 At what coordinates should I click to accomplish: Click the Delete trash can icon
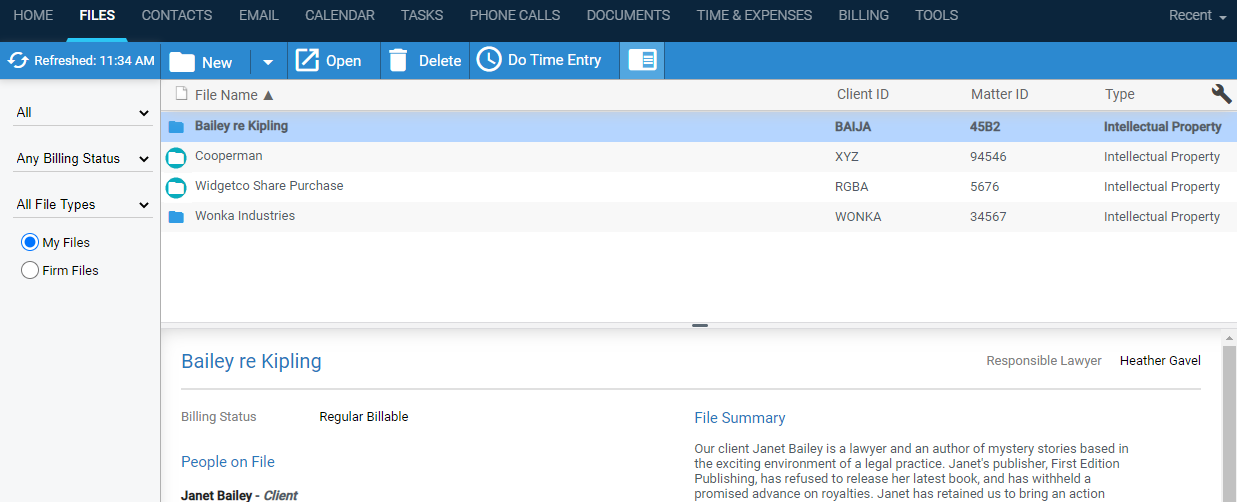[398, 61]
